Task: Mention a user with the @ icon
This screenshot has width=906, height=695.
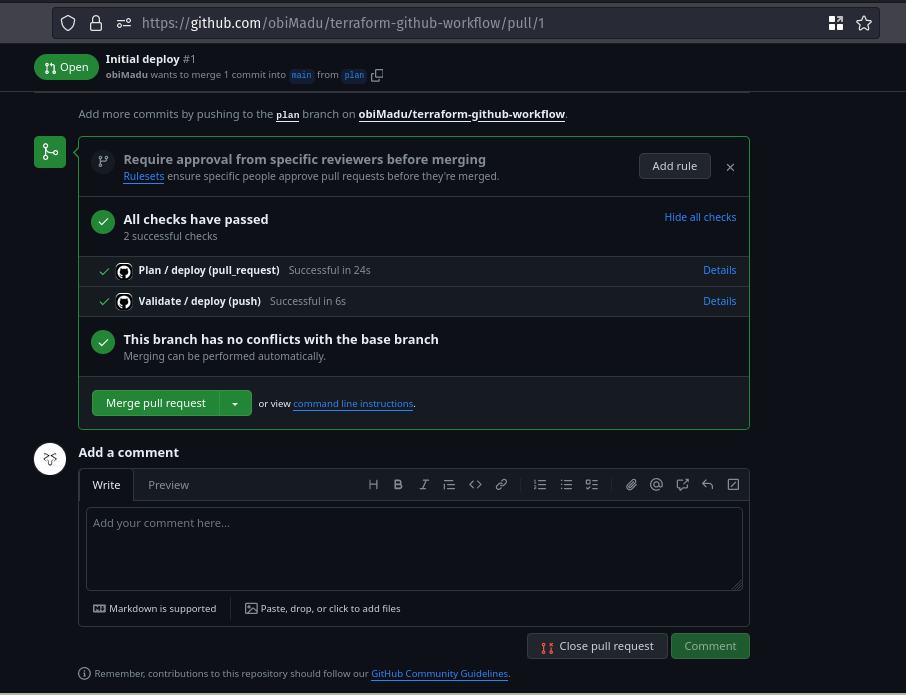Action: [656, 485]
